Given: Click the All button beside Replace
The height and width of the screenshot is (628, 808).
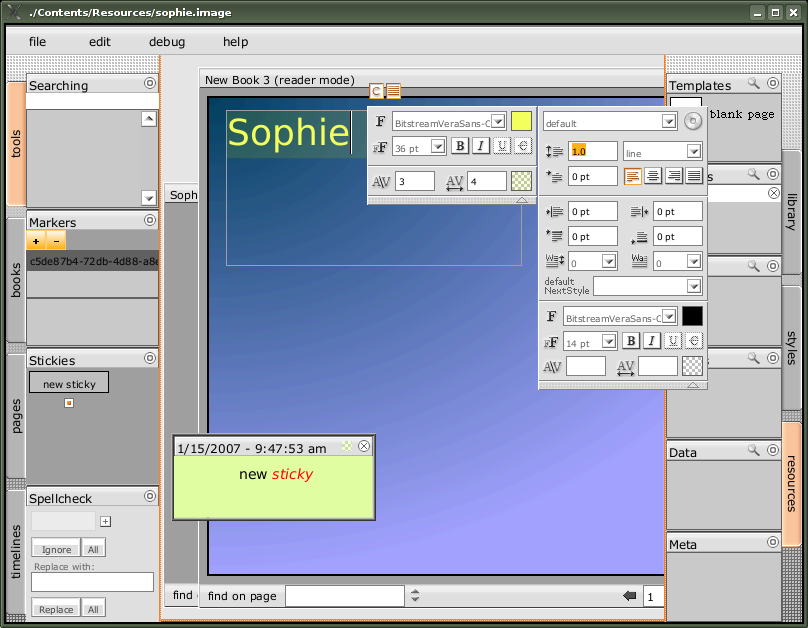Looking at the screenshot, I should [93, 608].
